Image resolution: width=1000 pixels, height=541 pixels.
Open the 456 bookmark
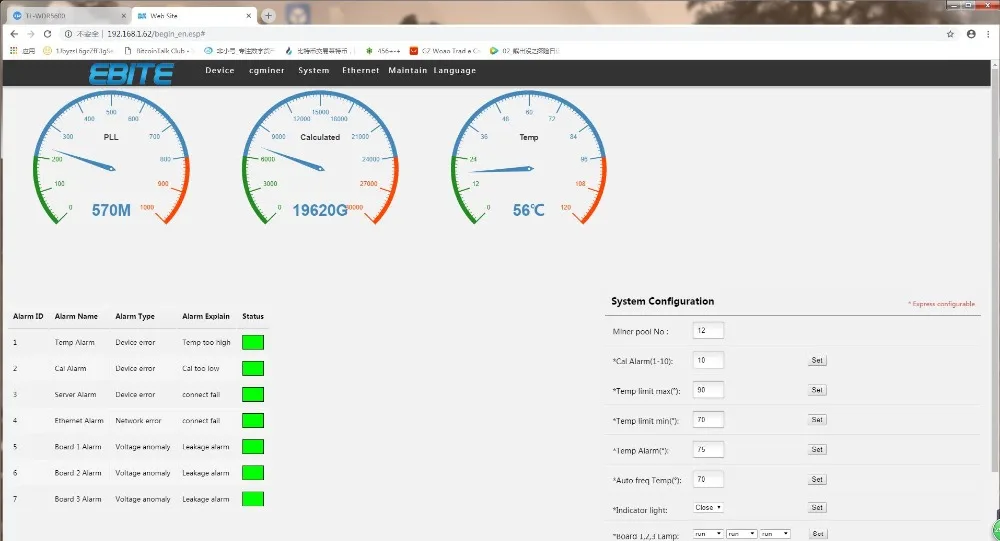click(x=383, y=50)
